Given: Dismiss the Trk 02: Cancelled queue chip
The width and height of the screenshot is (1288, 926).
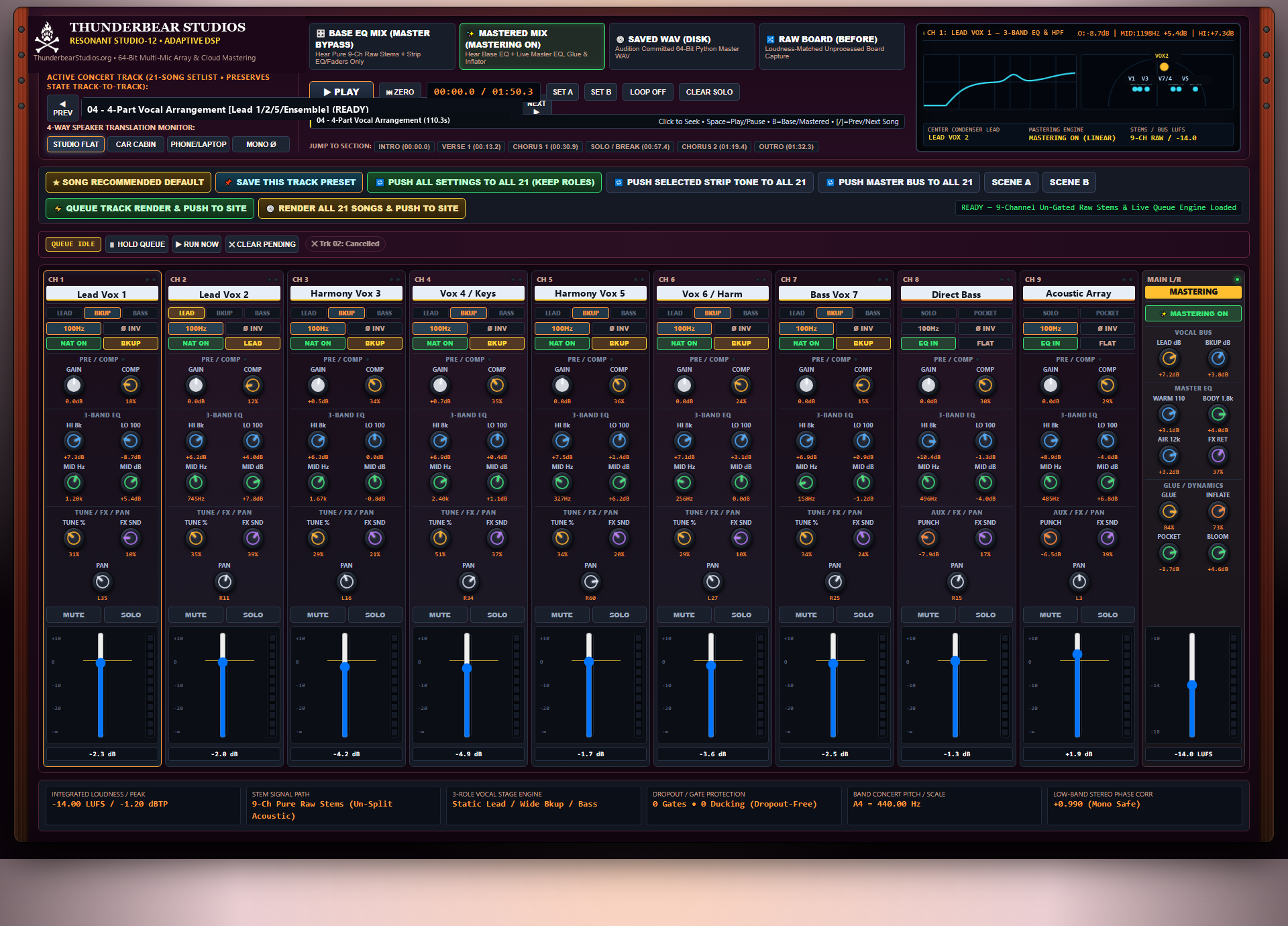Looking at the screenshot, I should click(315, 244).
